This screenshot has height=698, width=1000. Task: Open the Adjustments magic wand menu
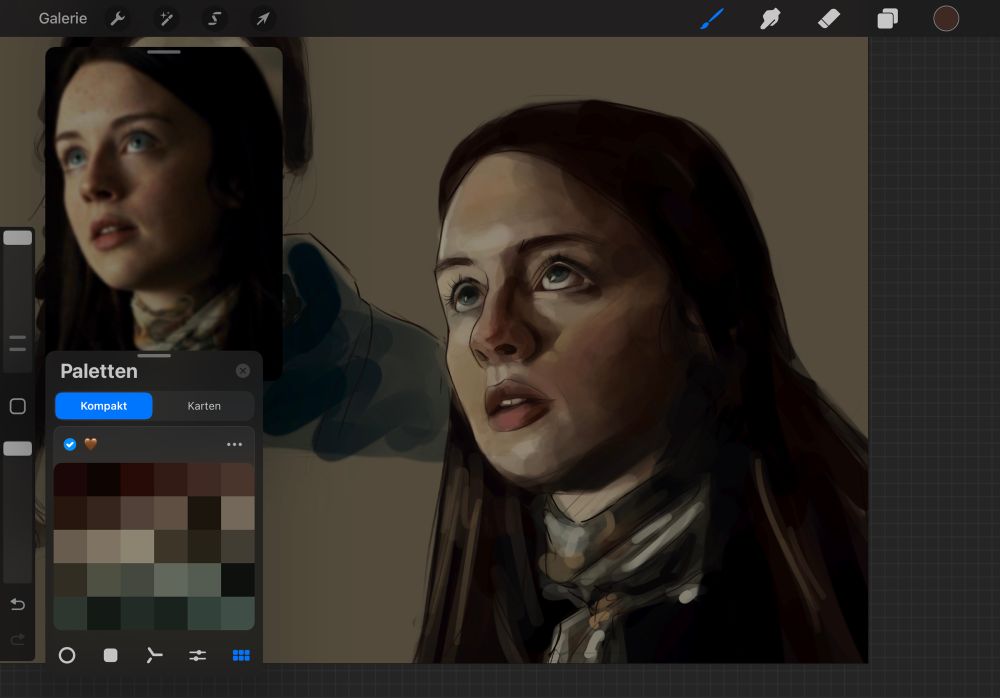[x=166, y=19]
